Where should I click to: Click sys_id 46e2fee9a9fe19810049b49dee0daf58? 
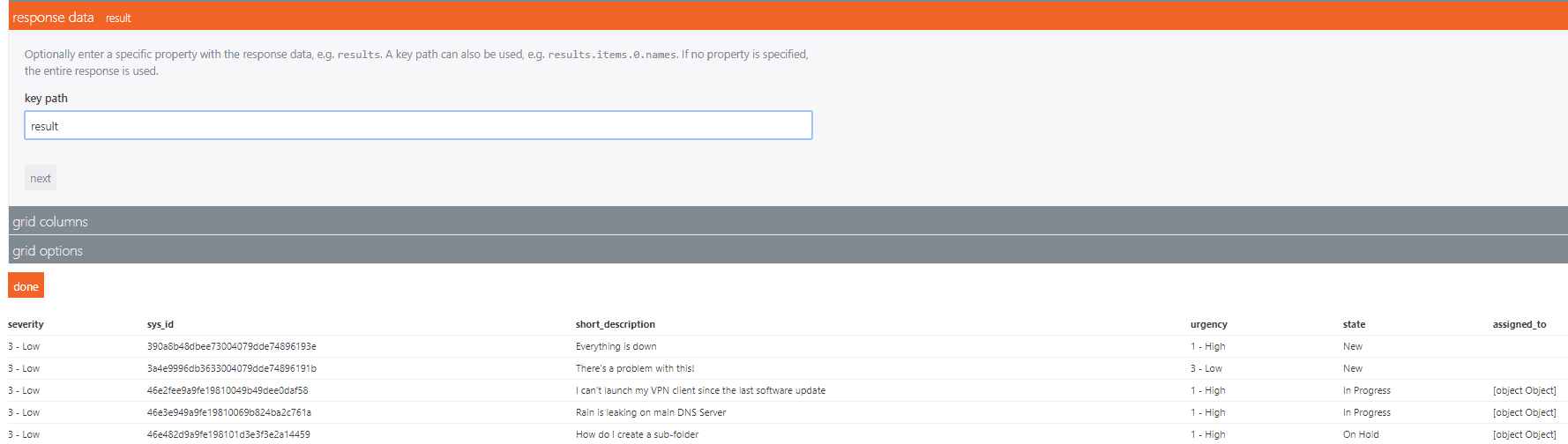click(x=228, y=390)
